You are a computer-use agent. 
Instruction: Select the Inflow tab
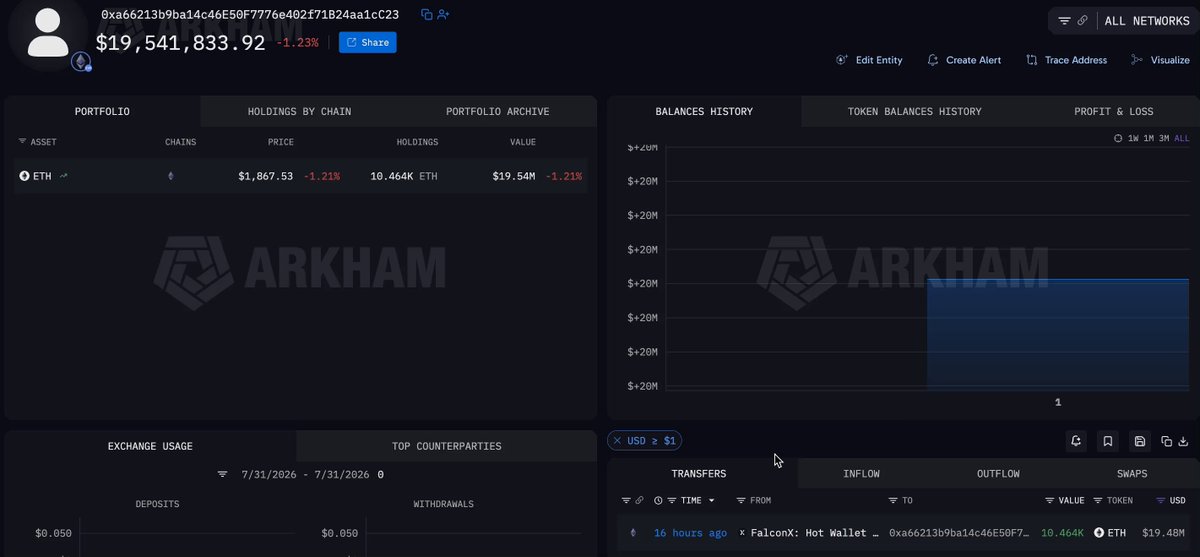coord(861,473)
